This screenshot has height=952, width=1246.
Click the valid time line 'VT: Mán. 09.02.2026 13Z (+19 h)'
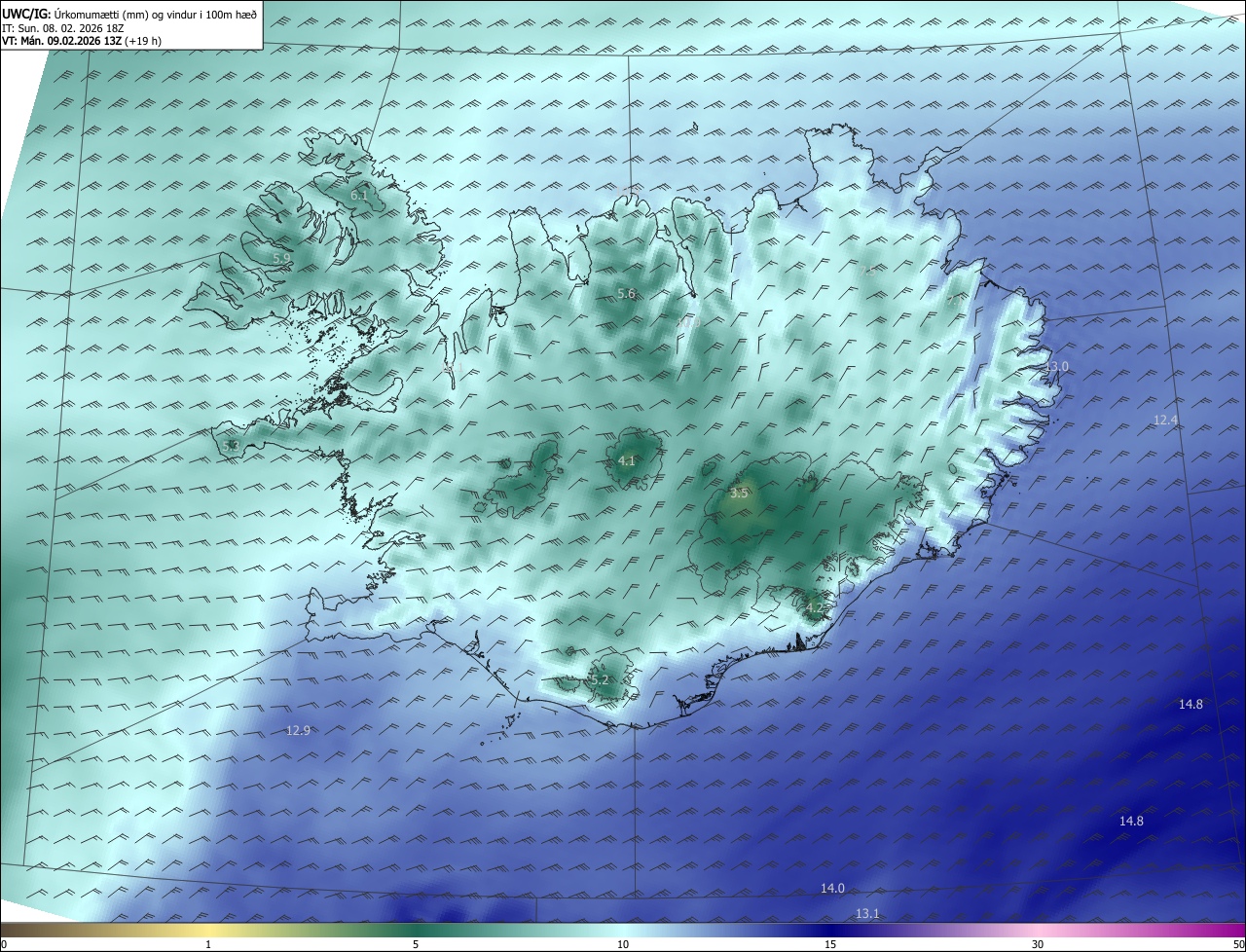[x=82, y=41]
